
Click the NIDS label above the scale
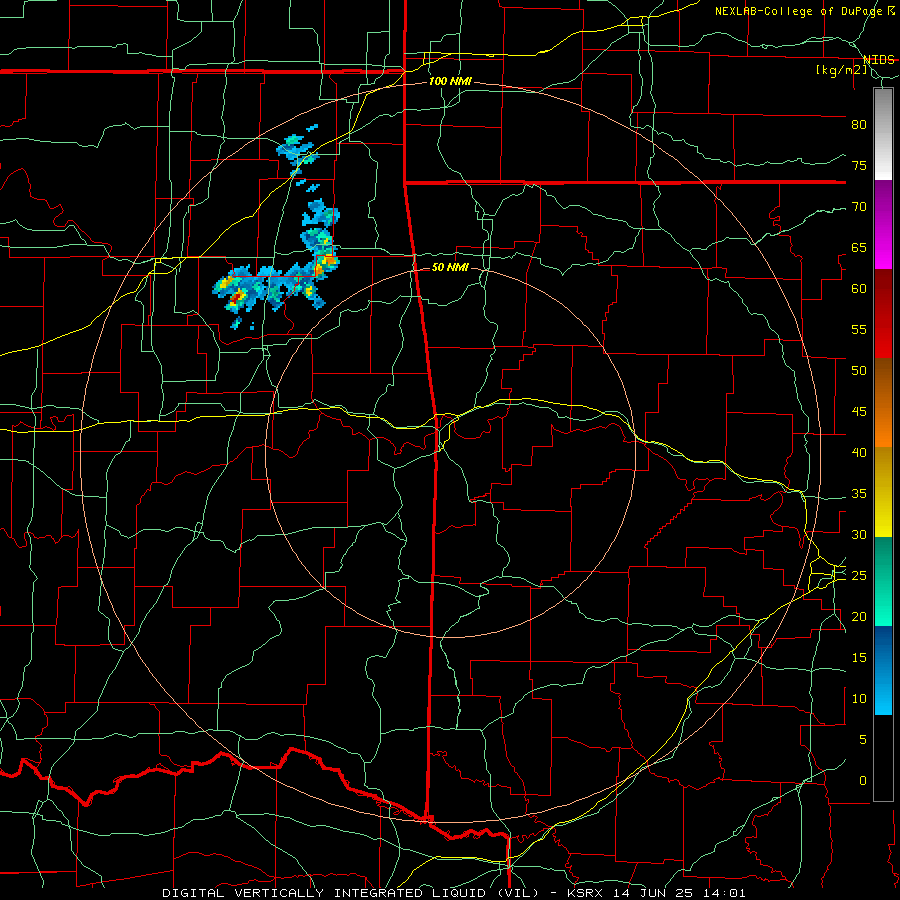878,60
